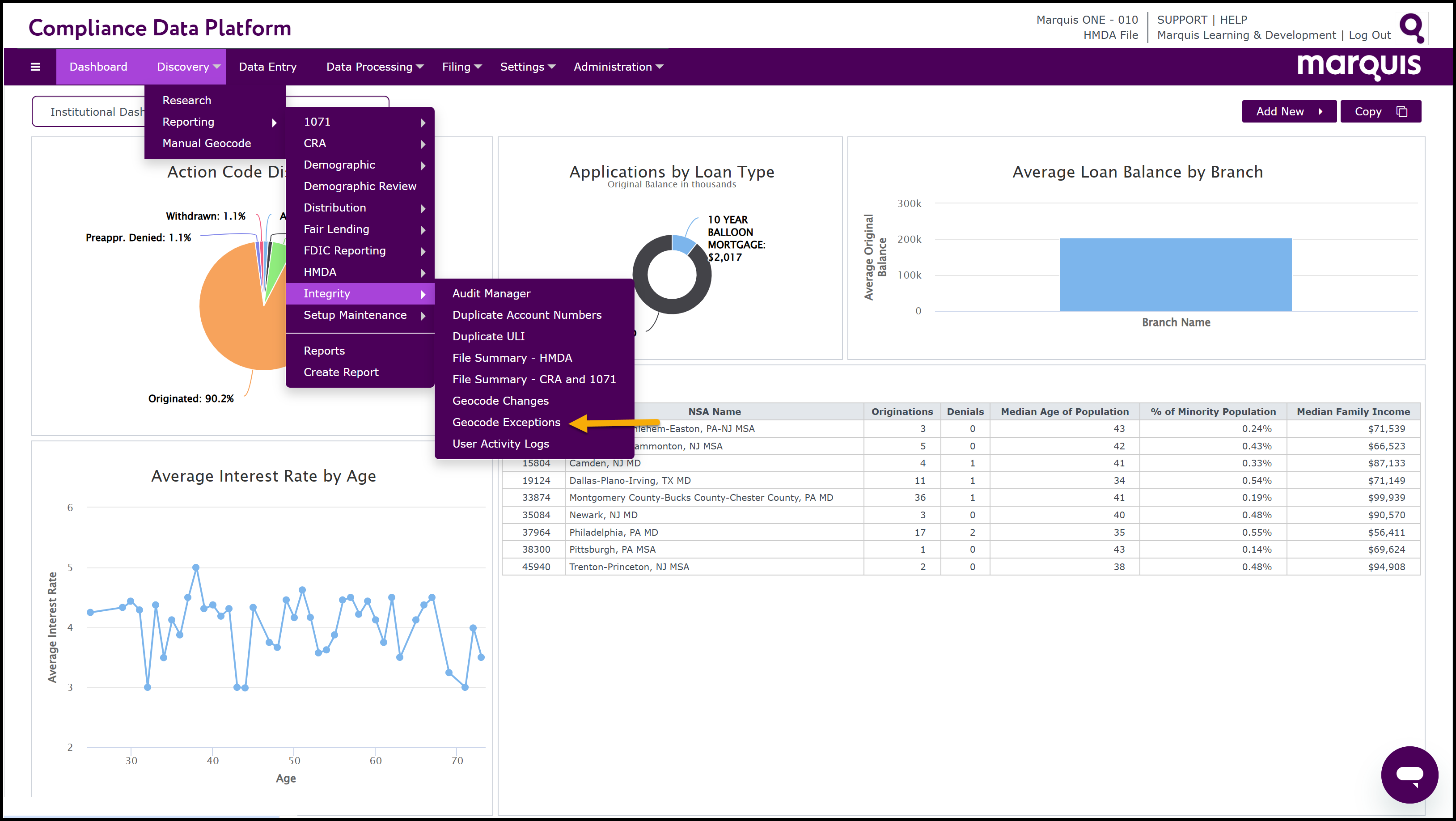Click the blue Branch Name bar
Image resolution: width=1456 pixels, height=821 pixels.
point(1175,275)
